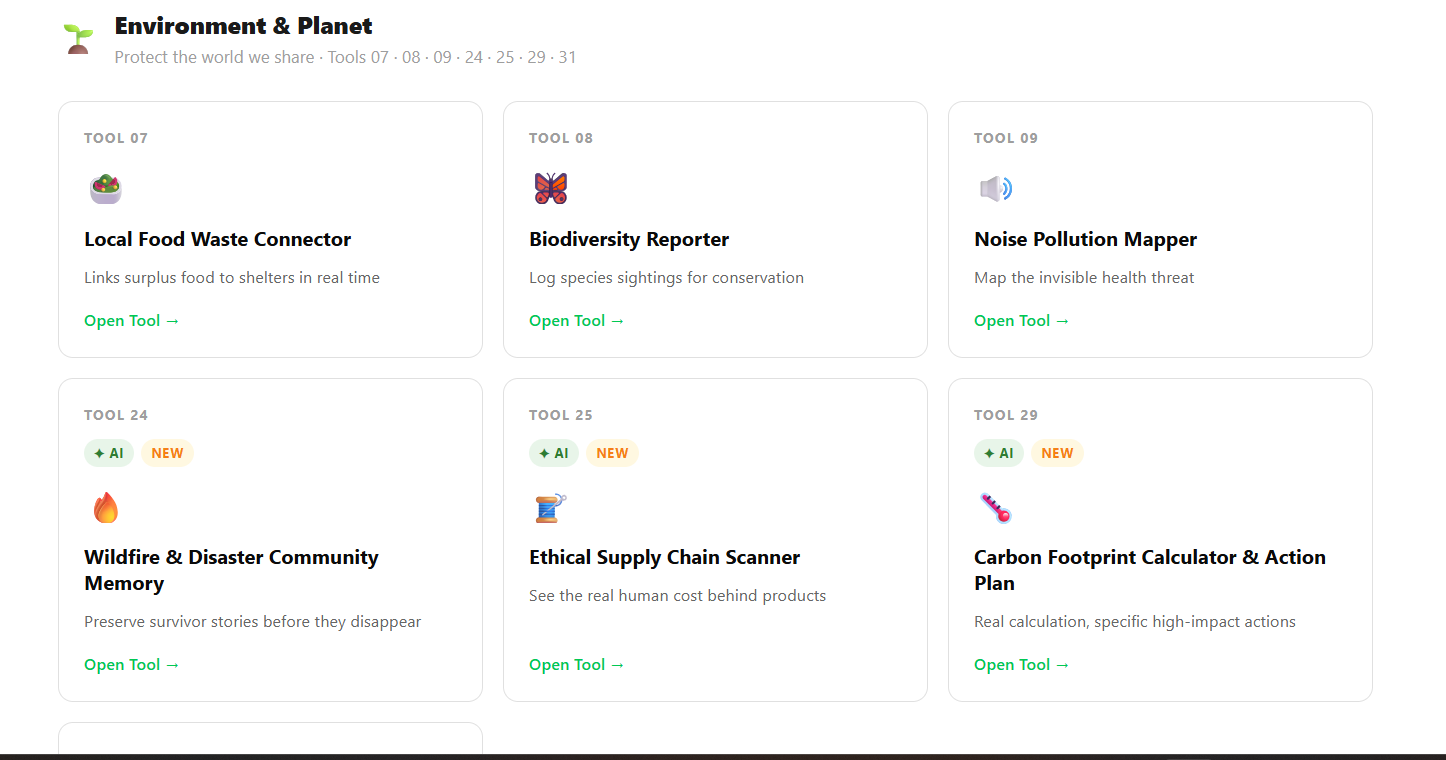Click tool number 31 in the header subtitle
The height and width of the screenshot is (760, 1446).
pyautogui.click(x=567, y=57)
